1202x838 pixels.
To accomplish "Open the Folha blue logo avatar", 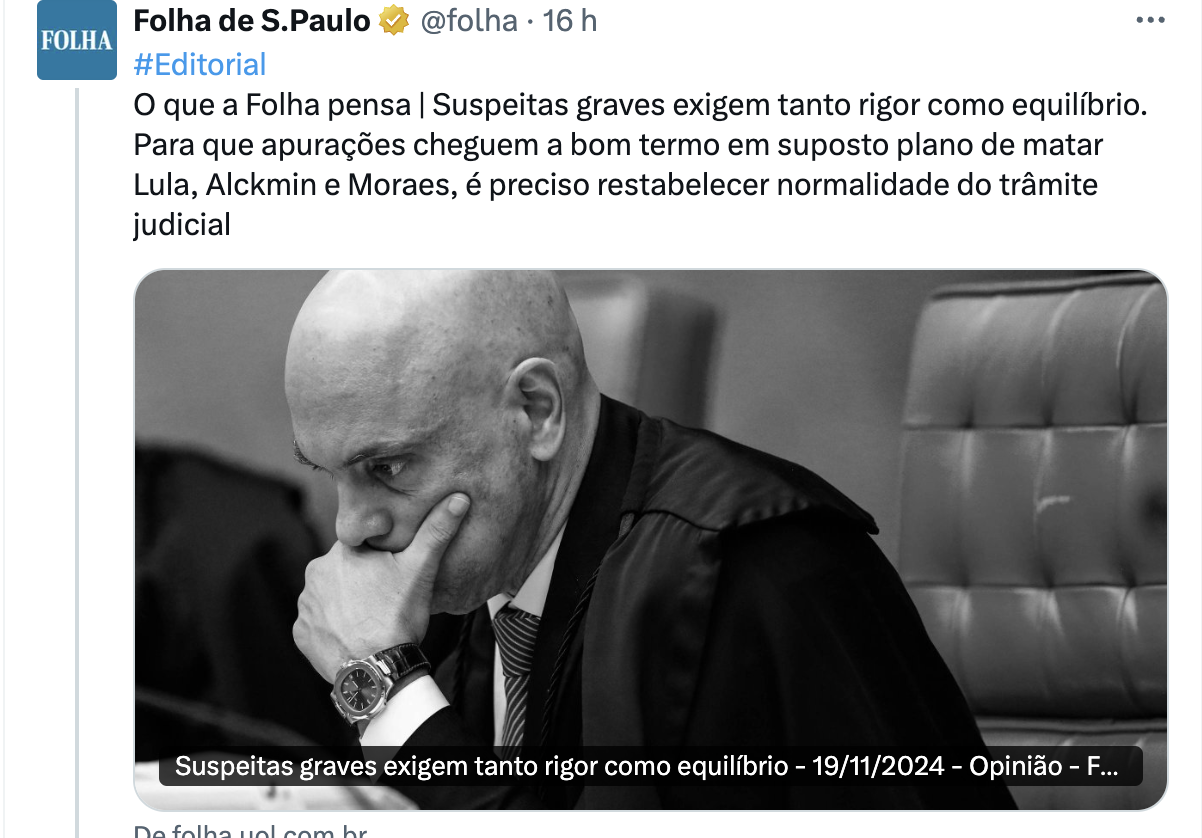I will pyautogui.click(x=77, y=40).
